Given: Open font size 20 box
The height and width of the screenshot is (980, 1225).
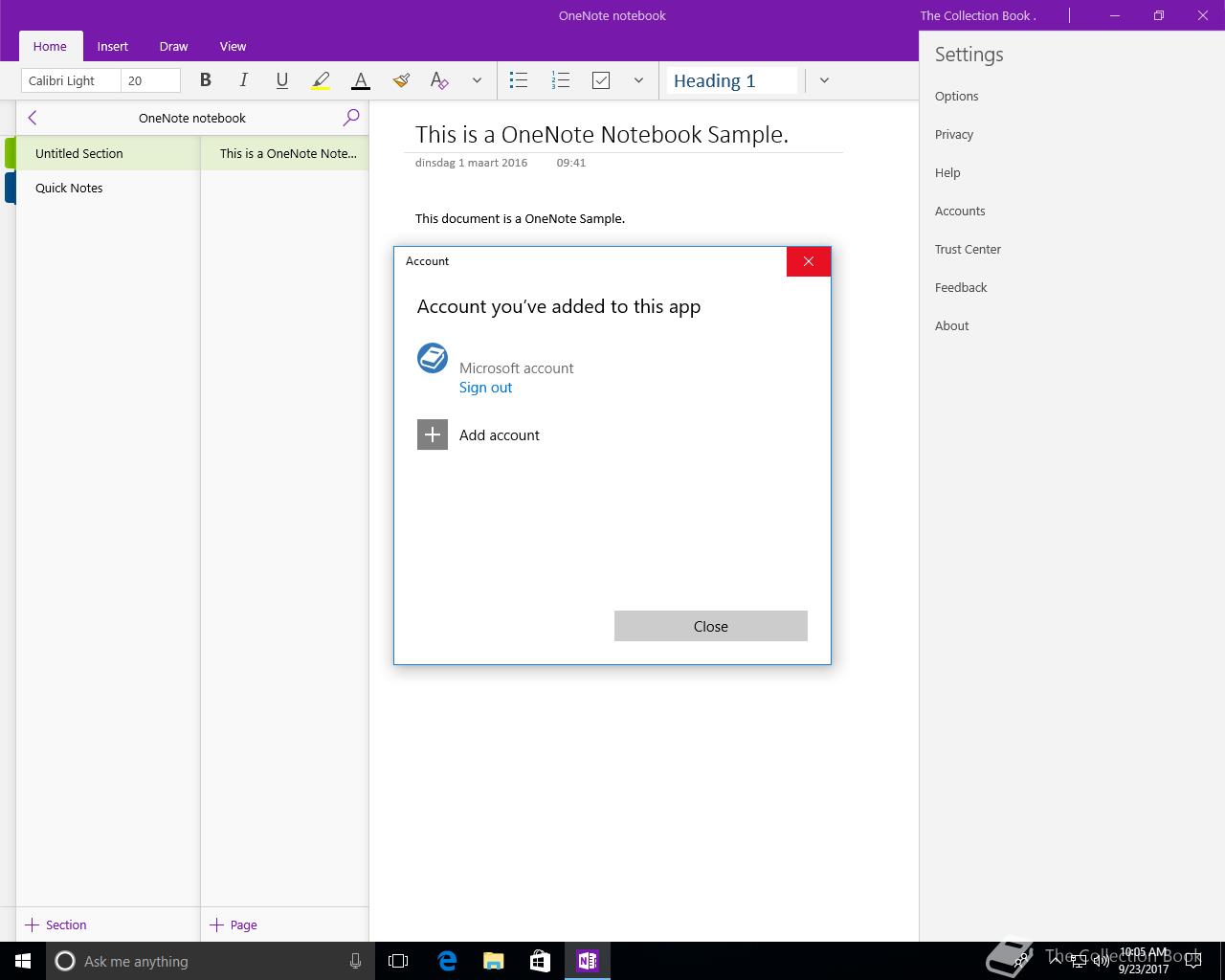Looking at the screenshot, I should 151,80.
